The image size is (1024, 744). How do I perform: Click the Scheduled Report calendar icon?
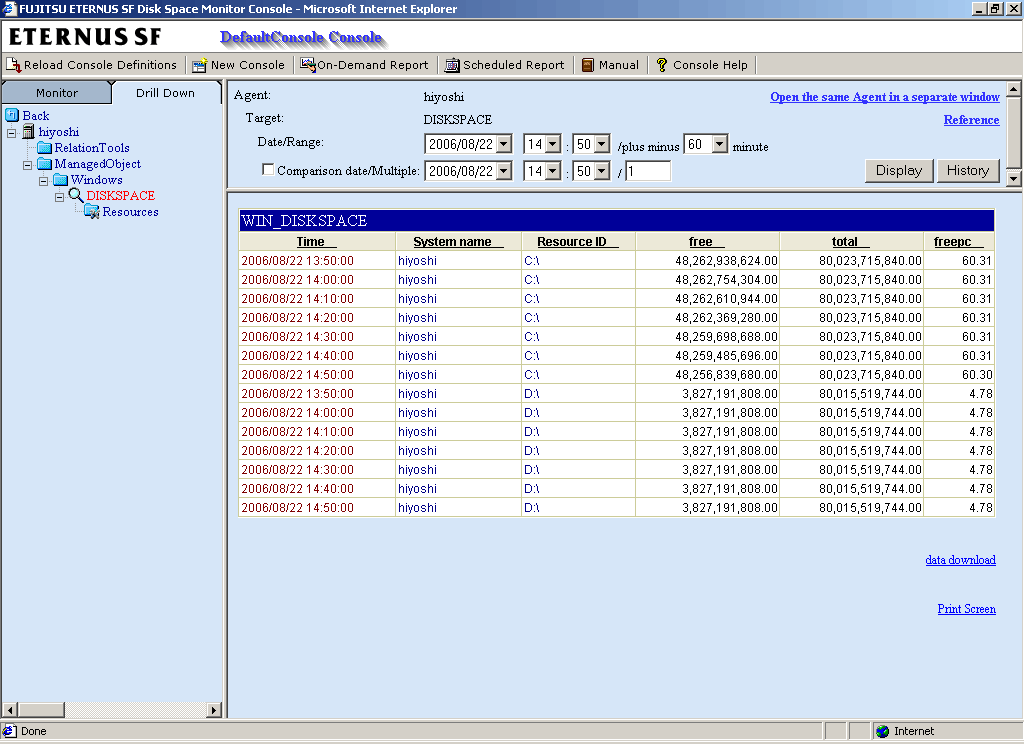pyautogui.click(x=452, y=65)
